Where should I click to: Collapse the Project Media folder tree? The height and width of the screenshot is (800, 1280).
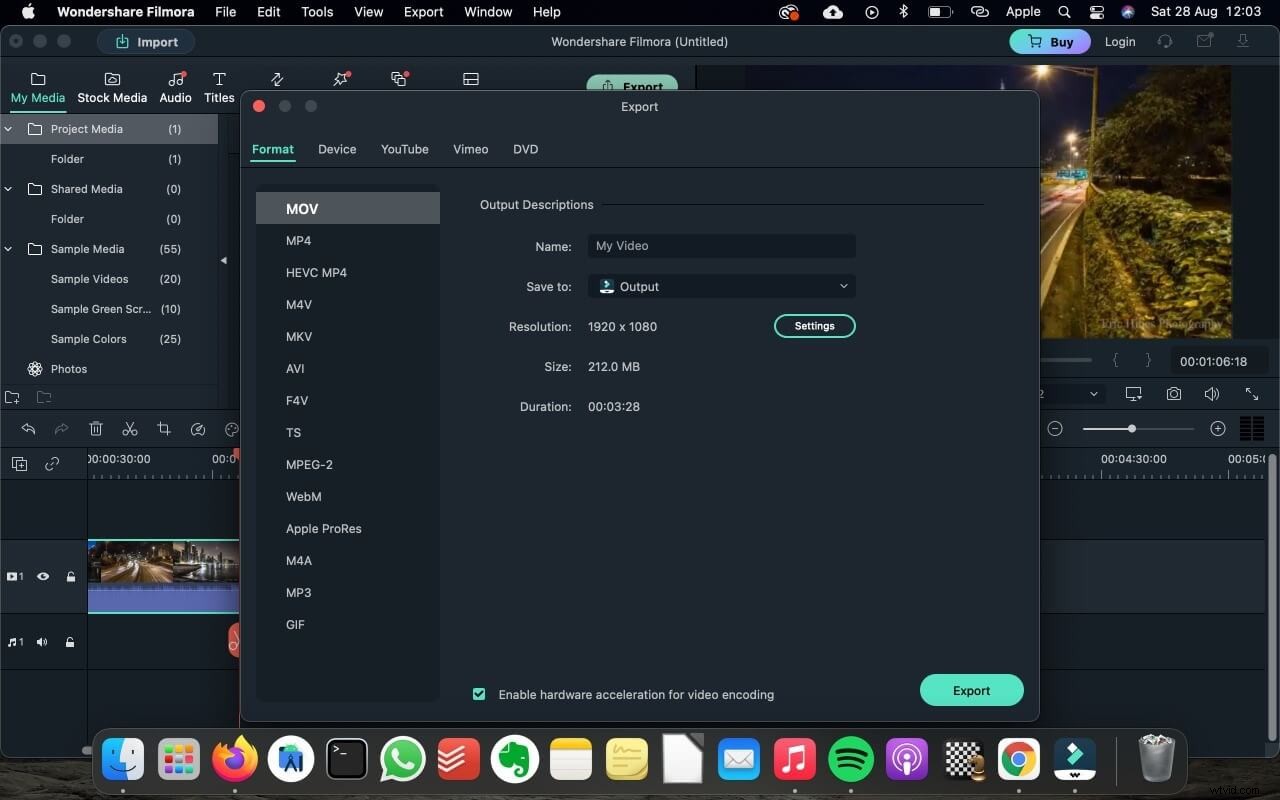click(8, 129)
